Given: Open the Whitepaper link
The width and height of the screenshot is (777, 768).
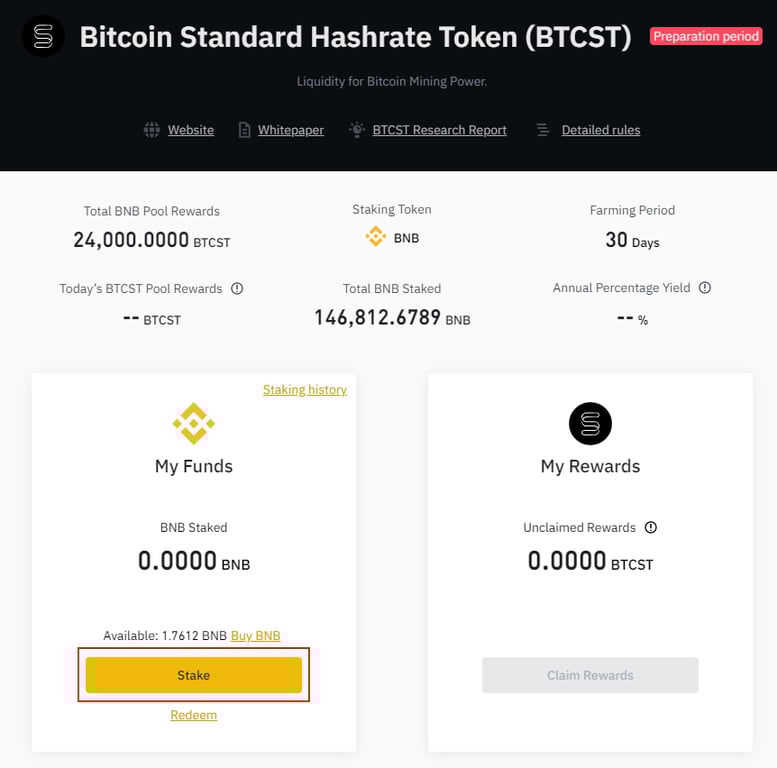Looking at the screenshot, I should [291, 130].
